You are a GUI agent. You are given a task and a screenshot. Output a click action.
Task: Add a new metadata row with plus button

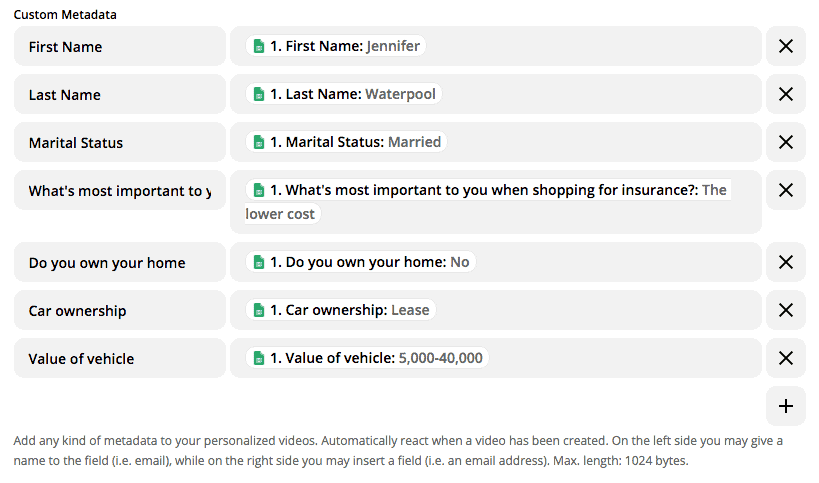pyautogui.click(x=785, y=406)
